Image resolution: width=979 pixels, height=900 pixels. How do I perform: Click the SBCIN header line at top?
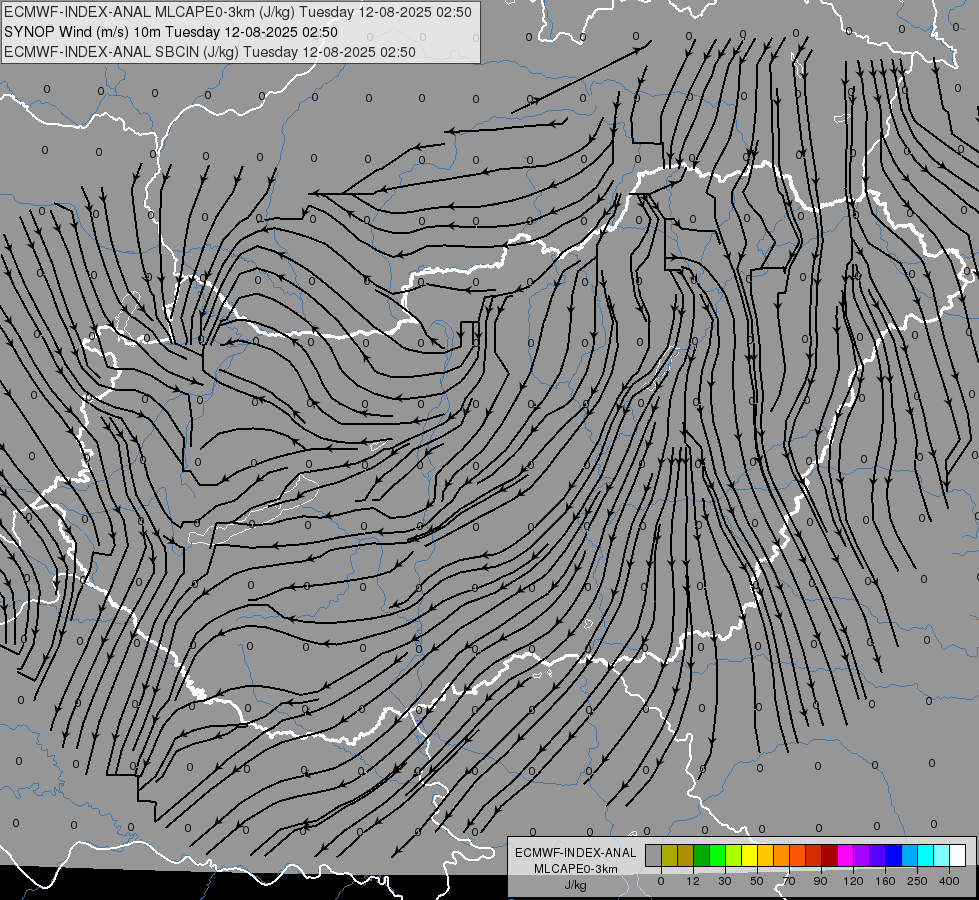210,52
